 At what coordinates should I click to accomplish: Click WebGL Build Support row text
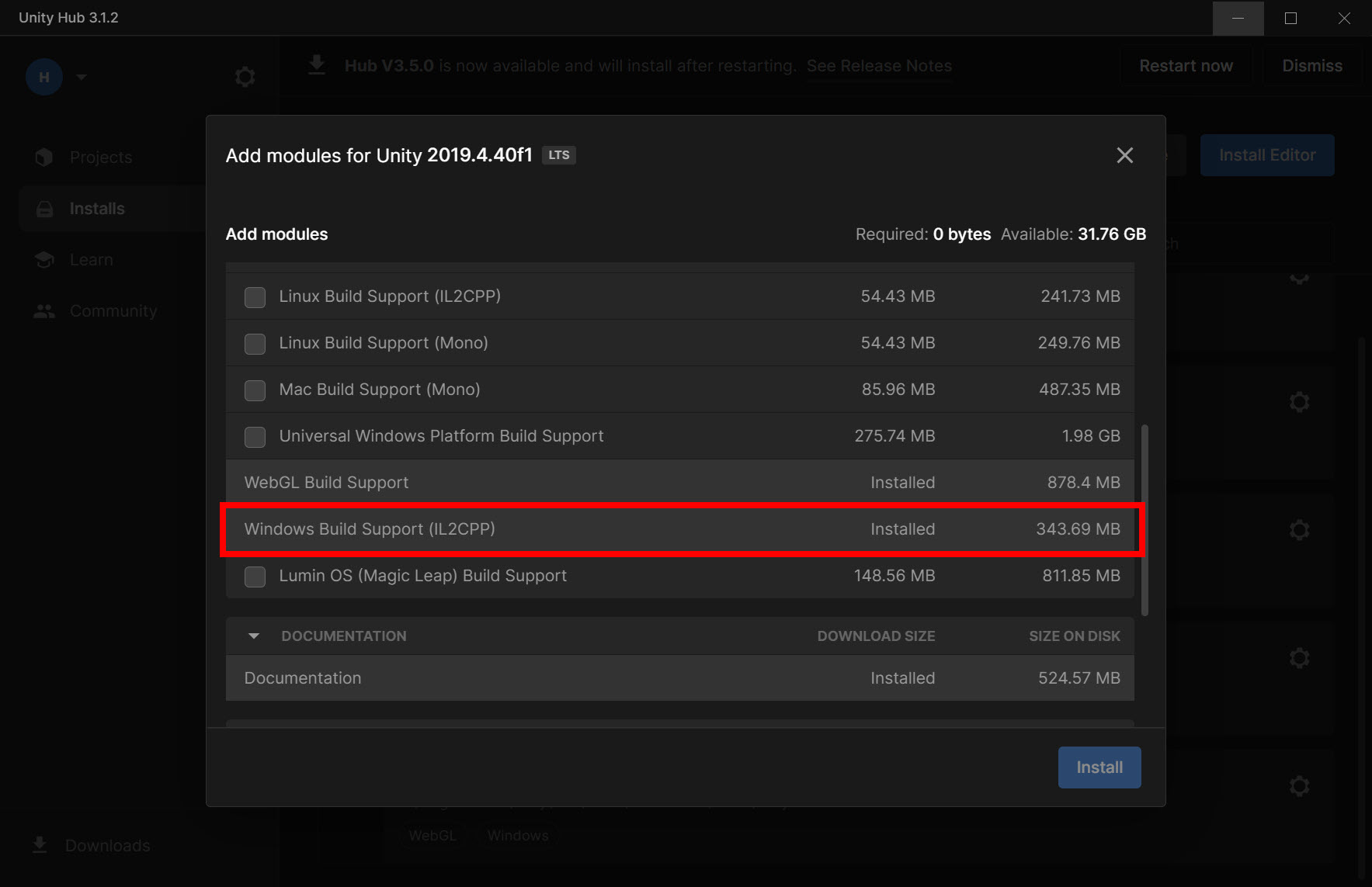tap(326, 483)
